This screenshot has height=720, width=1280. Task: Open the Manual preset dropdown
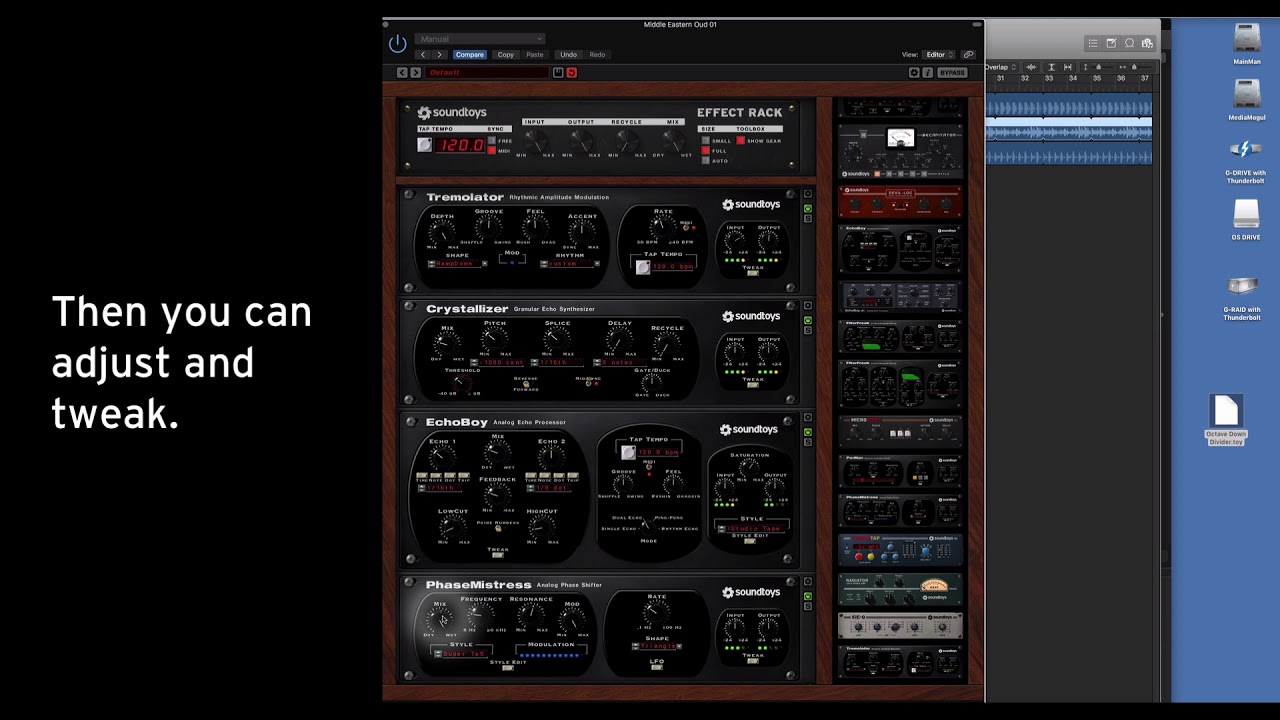point(480,39)
